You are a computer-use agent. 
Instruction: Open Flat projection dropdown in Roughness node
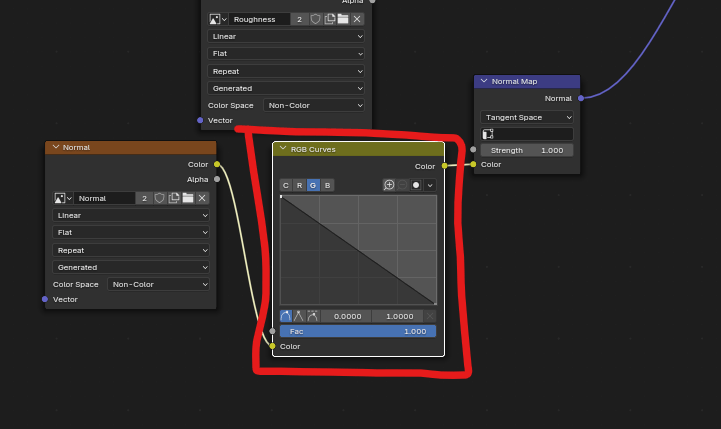point(286,53)
